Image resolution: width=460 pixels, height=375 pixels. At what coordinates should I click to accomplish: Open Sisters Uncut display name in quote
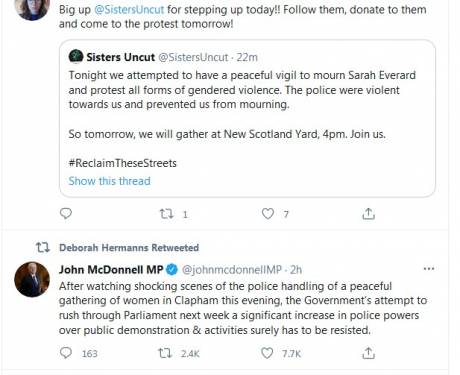(121, 57)
